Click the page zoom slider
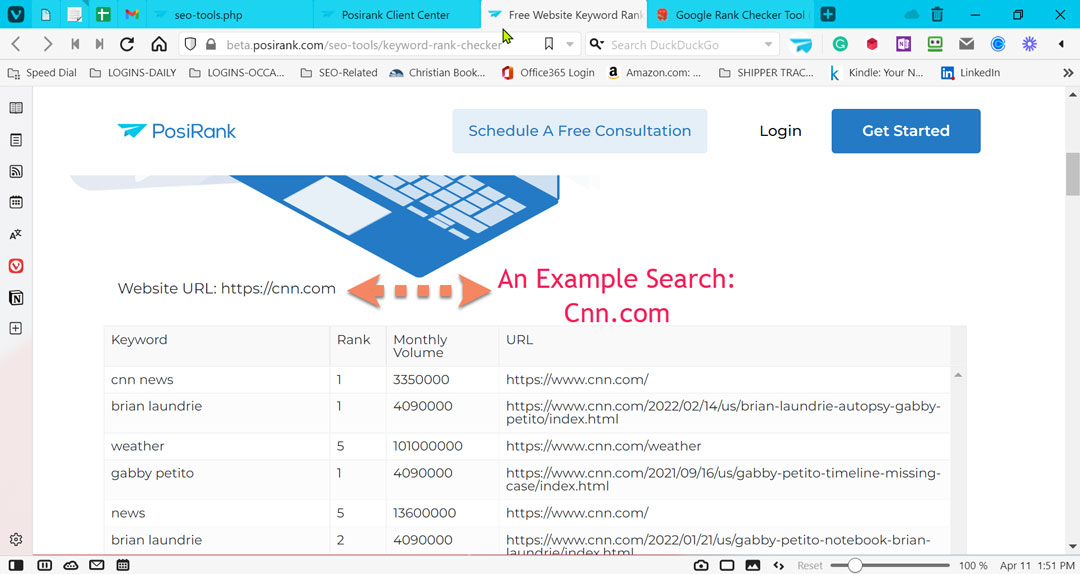 click(x=855, y=565)
